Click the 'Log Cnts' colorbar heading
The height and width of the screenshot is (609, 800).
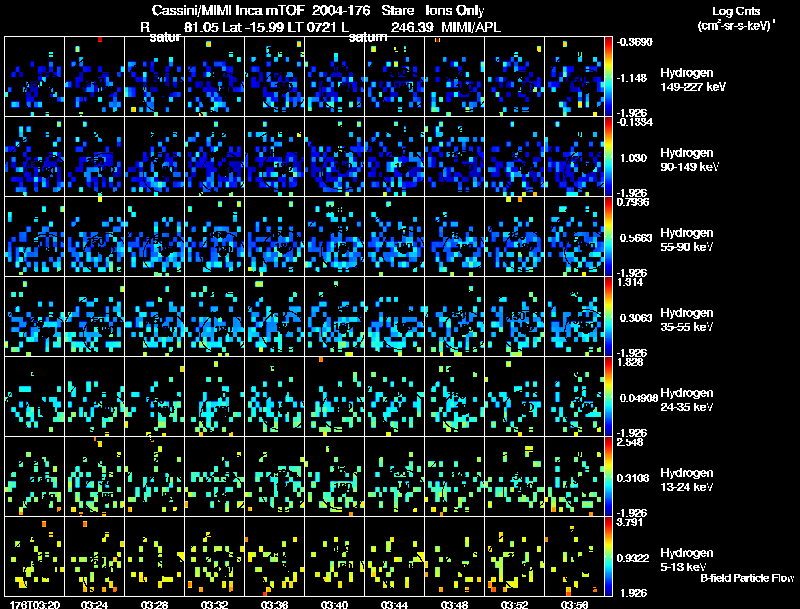(736, 11)
